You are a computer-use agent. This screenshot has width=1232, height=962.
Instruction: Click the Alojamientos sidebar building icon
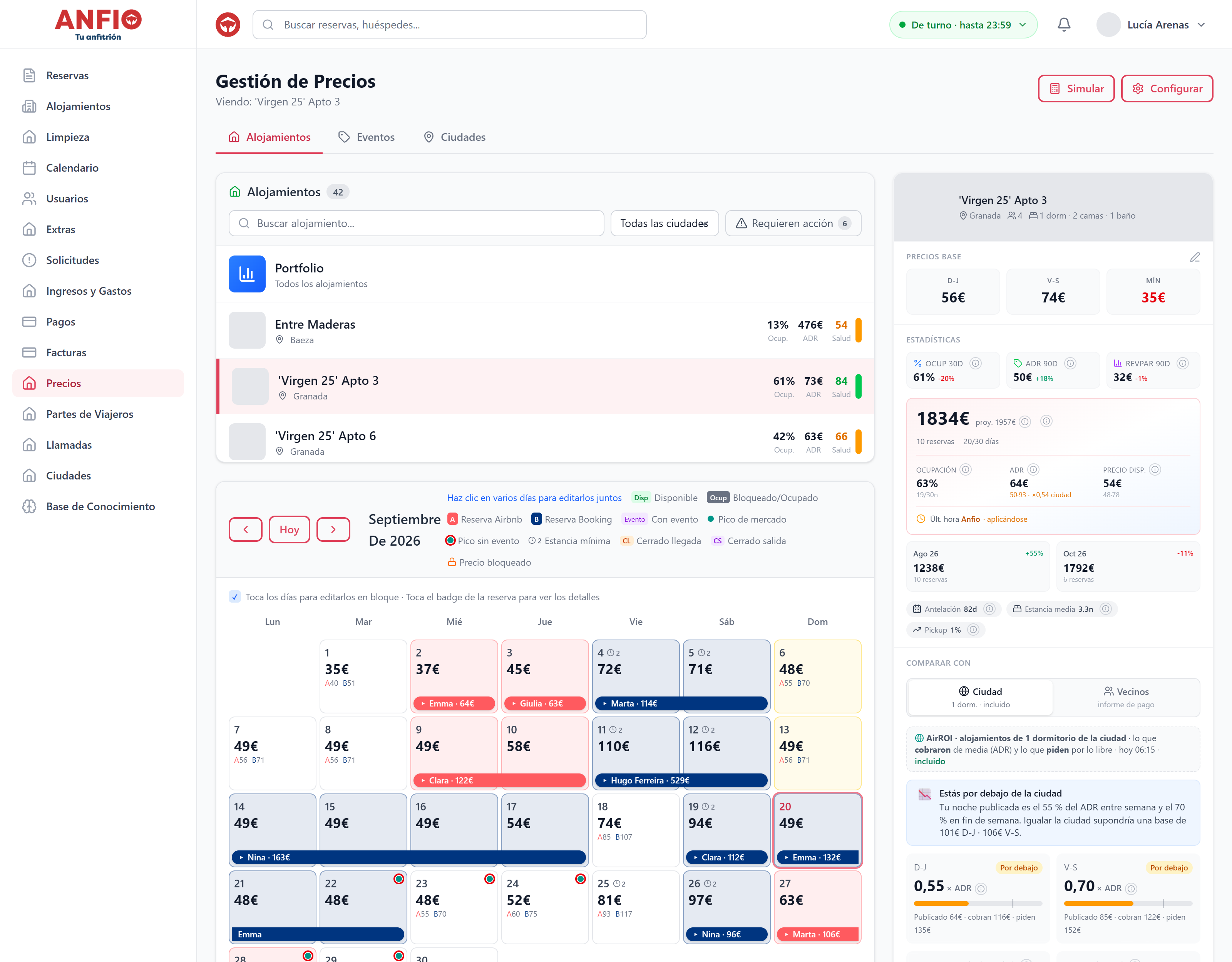pyautogui.click(x=29, y=107)
